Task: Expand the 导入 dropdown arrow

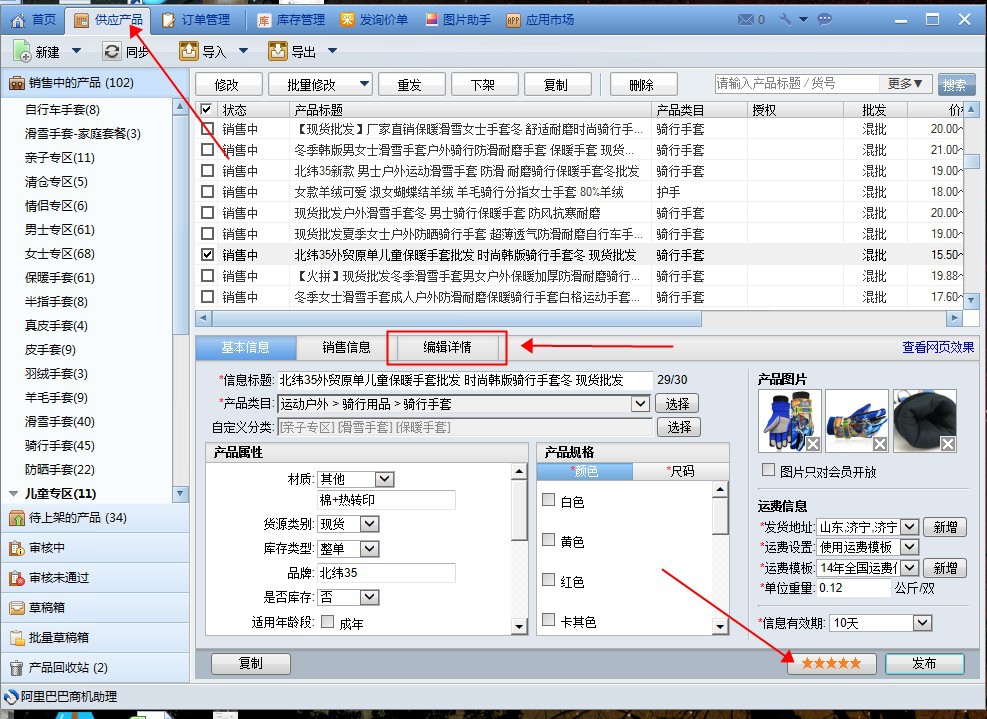Action: pos(244,50)
